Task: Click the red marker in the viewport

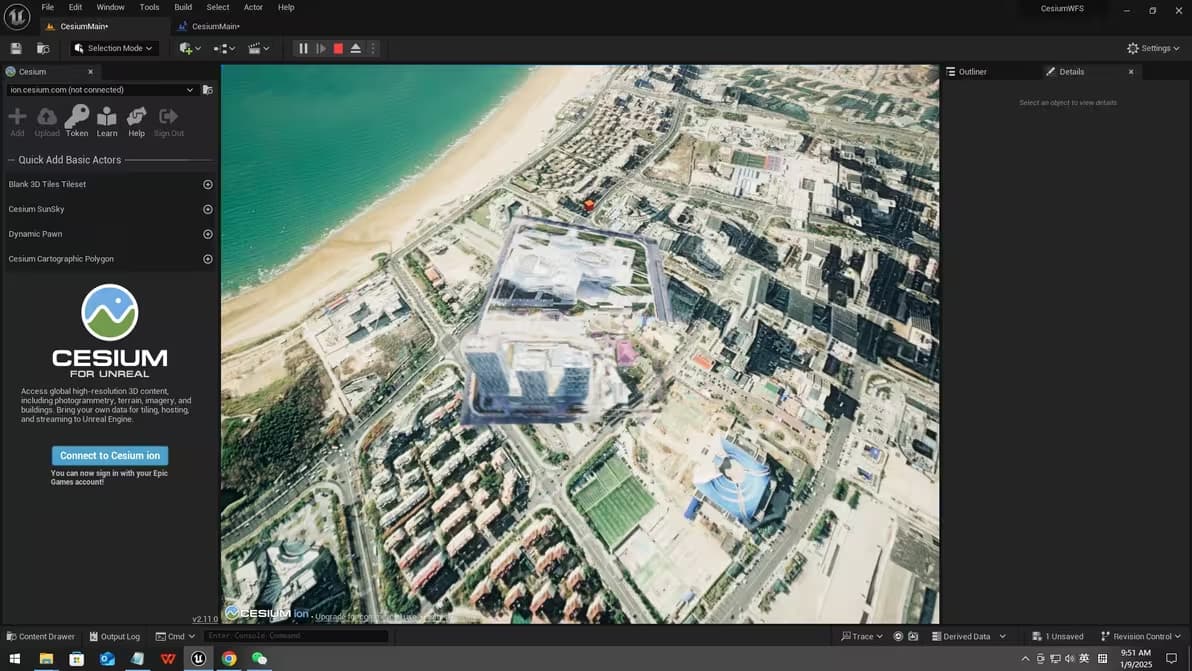Action: [x=589, y=204]
